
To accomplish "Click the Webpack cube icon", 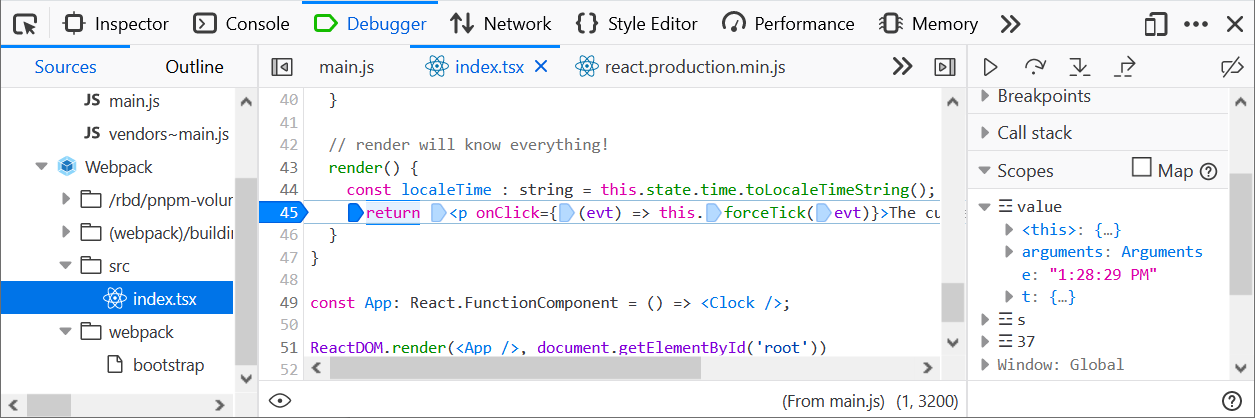I will 67,167.
